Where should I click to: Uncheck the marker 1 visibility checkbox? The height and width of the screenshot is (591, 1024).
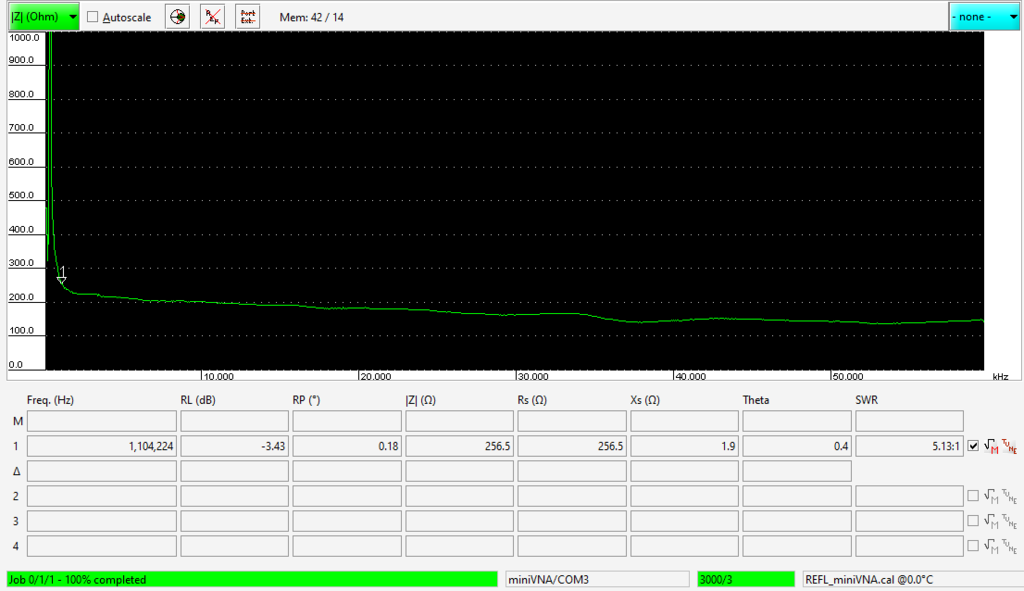[x=973, y=446]
